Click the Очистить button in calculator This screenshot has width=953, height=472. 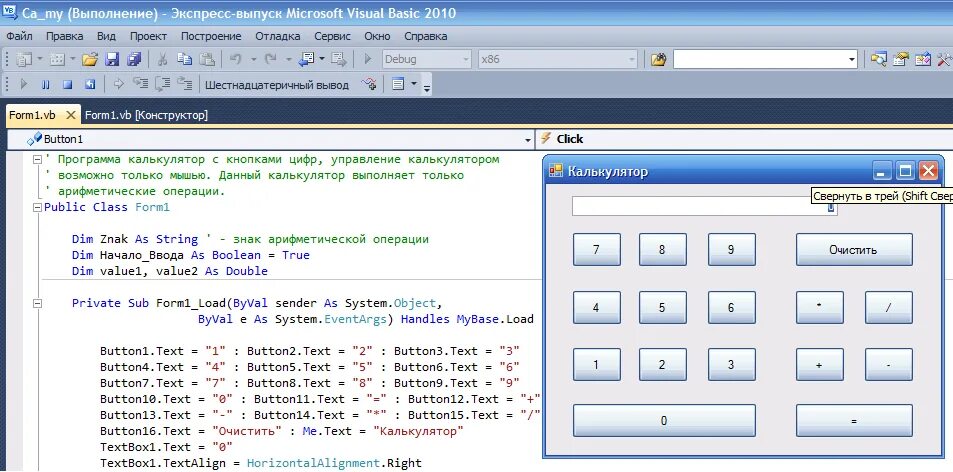pyautogui.click(x=854, y=250)
